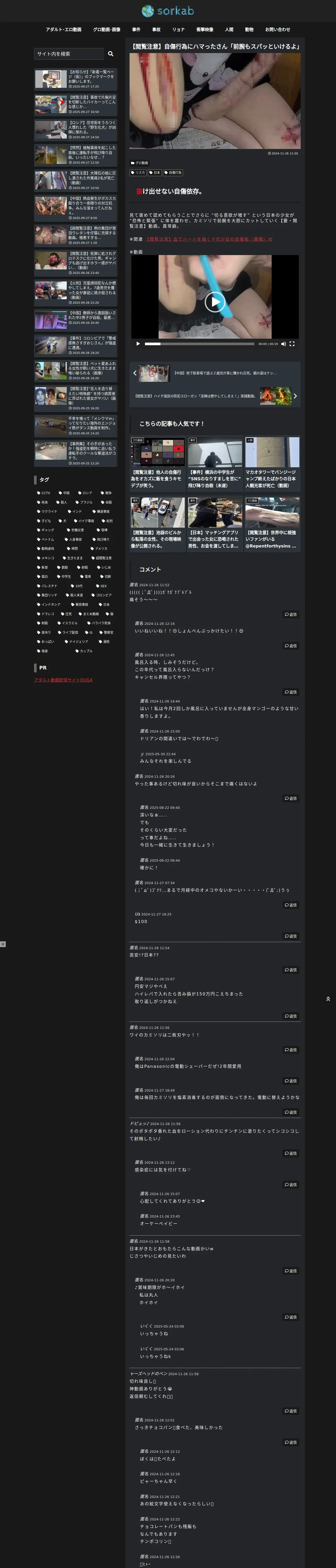
Task: Click the previous article left arrow
Action: (x=135, y=373)
